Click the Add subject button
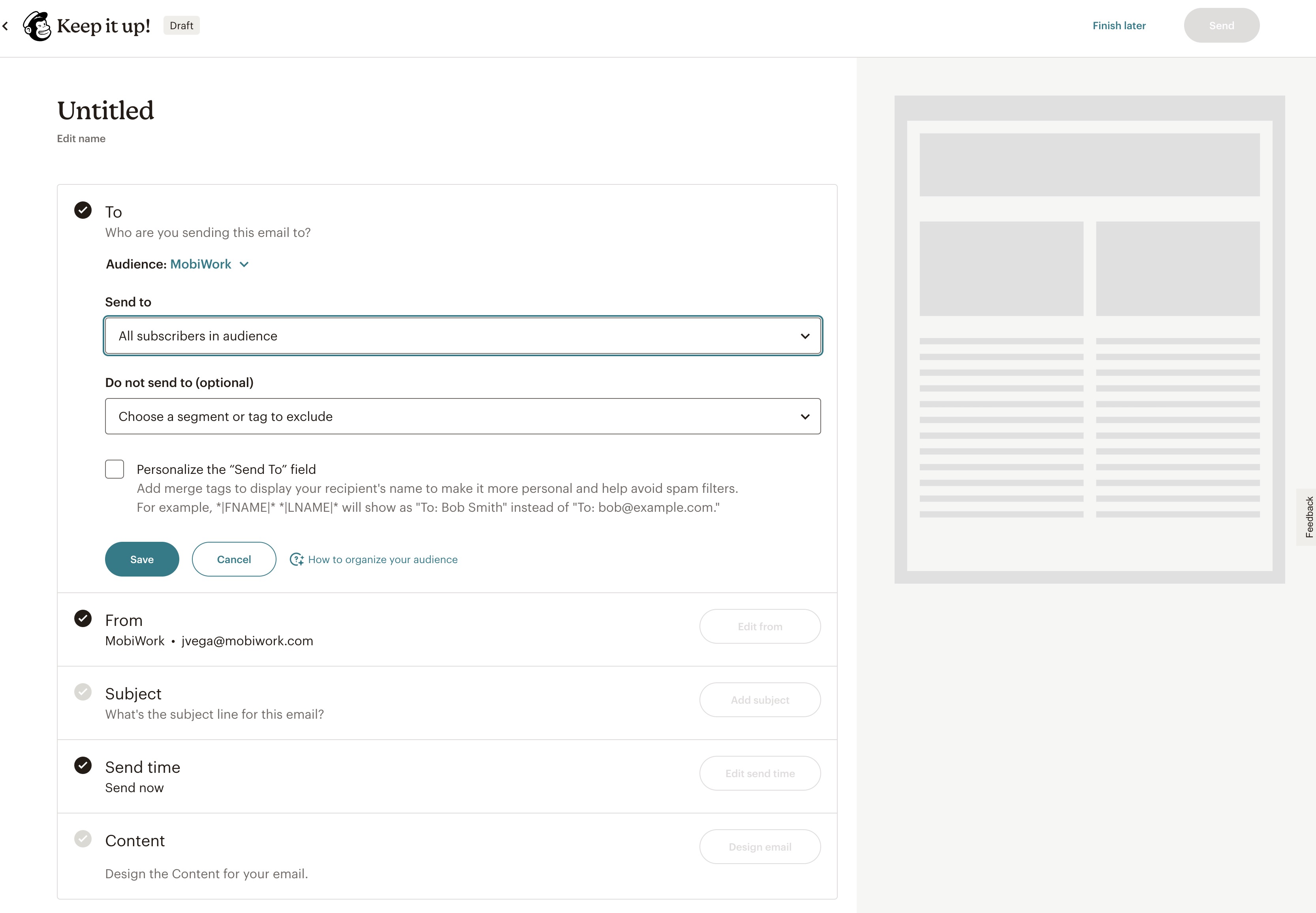The height and width of the screenshot is (913, 1316). [x=759, y=700]
